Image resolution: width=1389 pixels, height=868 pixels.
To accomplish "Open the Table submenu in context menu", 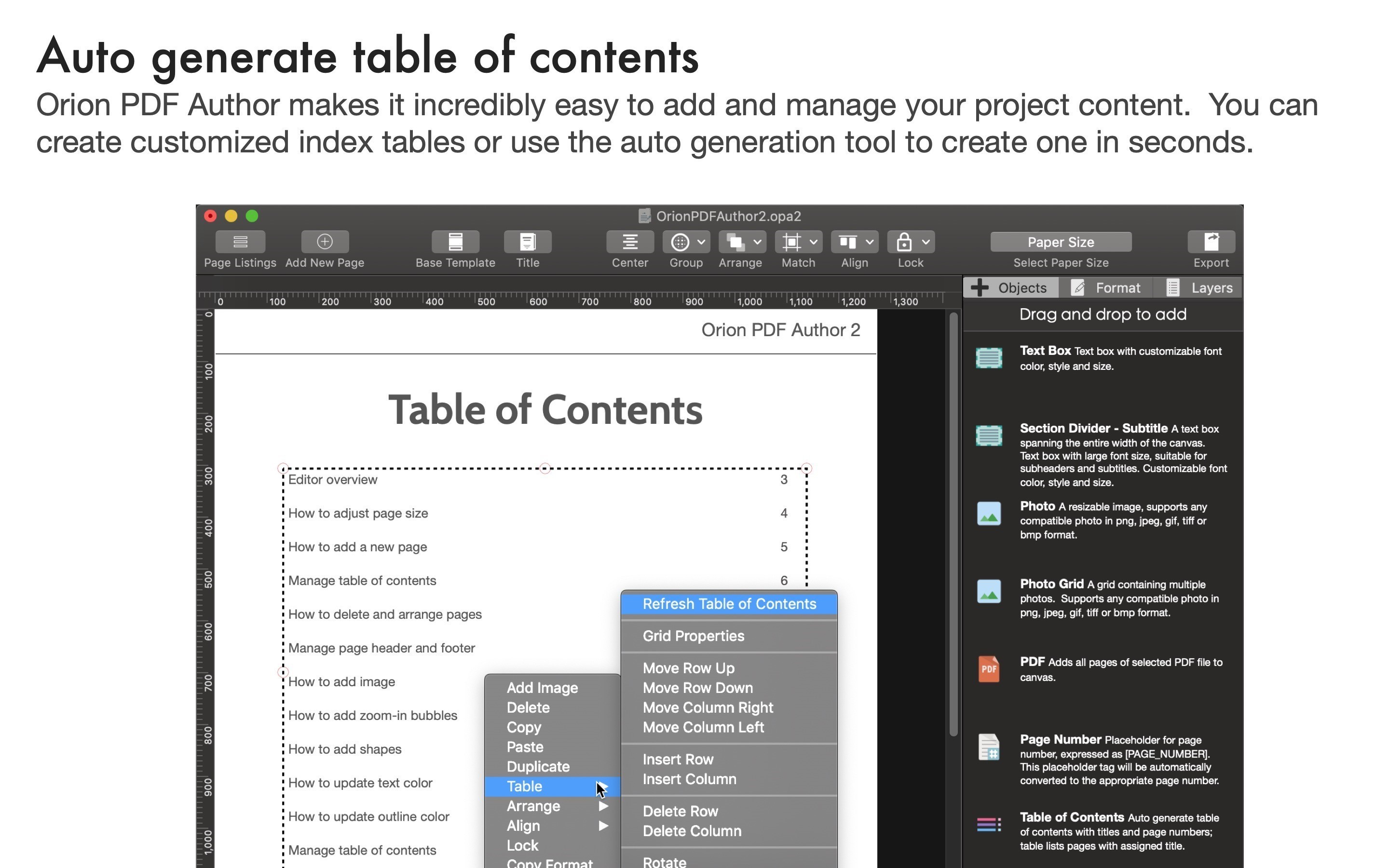I will pyautogui.click(x=552, y=787).
